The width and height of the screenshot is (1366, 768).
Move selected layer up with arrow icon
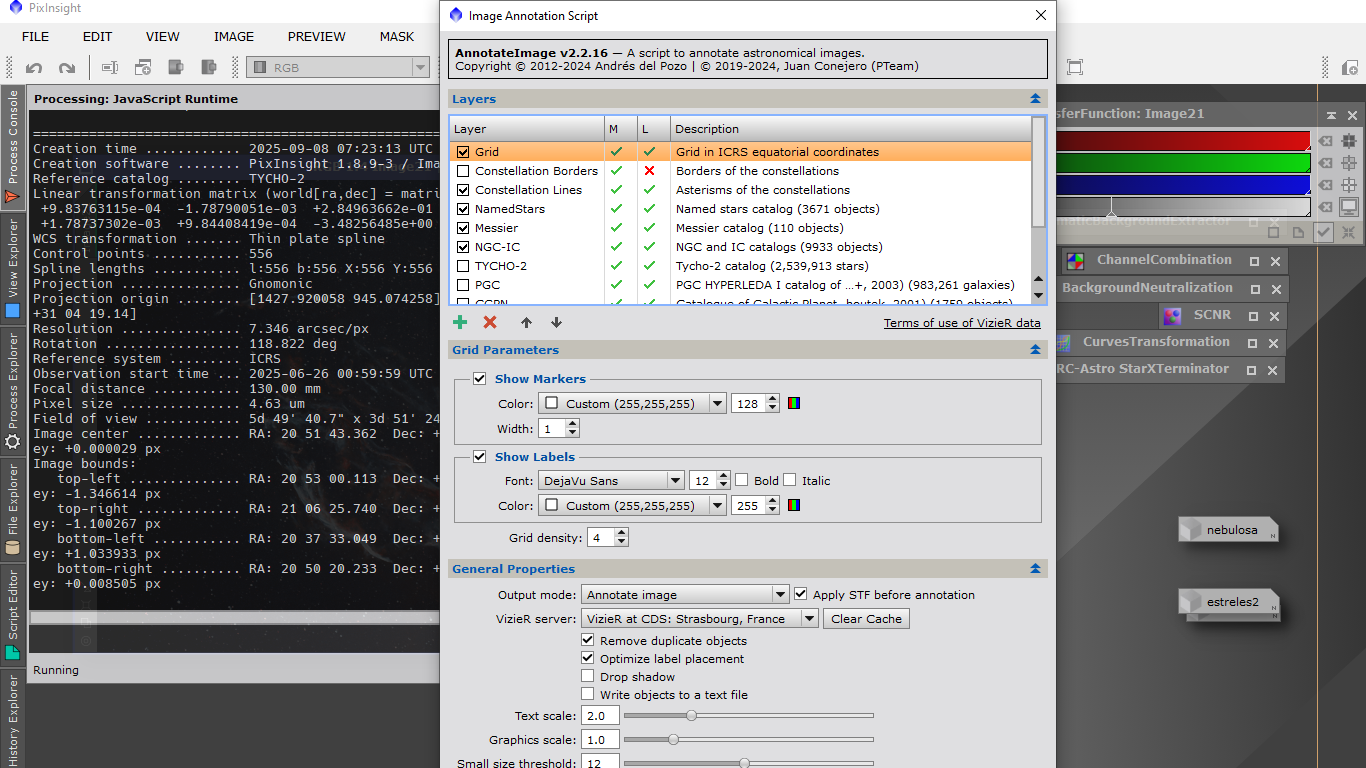coord(526,322)
